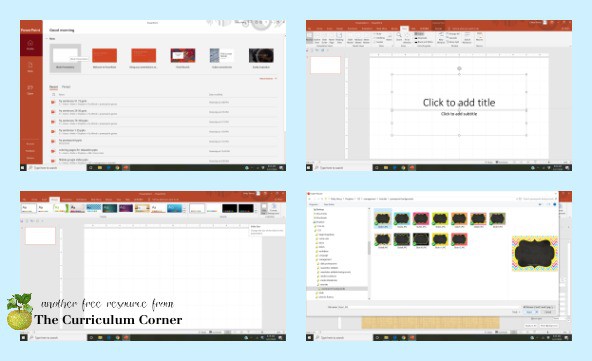
Task: Click the back arrow in Insert Picture dialog
Action: pos(310,199)
